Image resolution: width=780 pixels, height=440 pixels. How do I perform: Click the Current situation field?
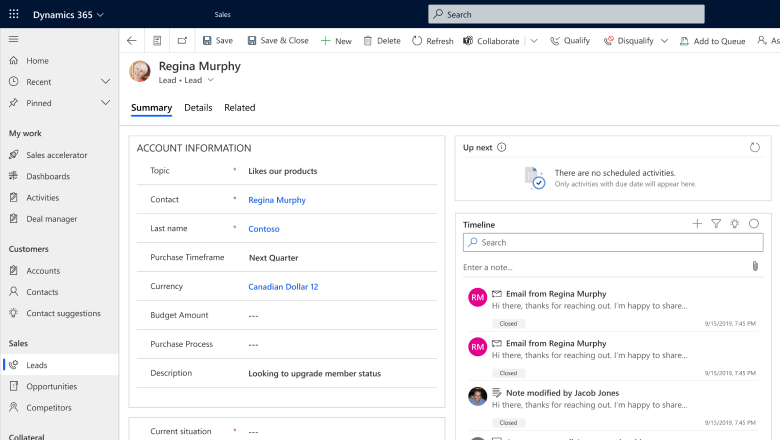point(287,431)
